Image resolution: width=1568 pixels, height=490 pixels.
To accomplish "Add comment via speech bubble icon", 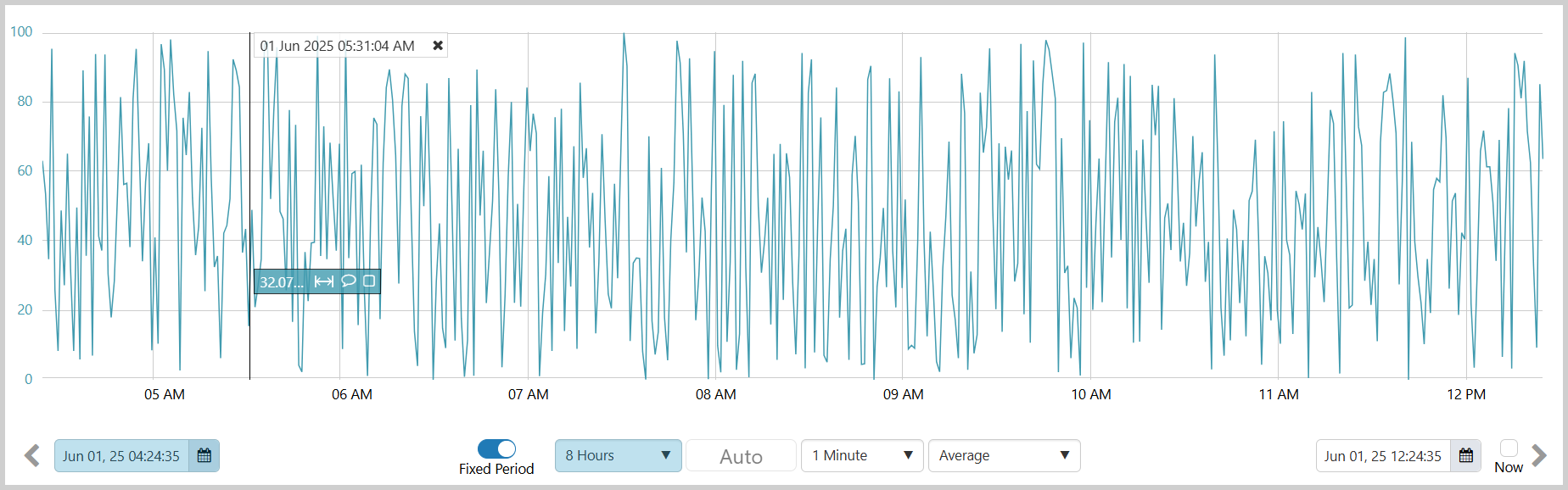I will tap(348, 281).
